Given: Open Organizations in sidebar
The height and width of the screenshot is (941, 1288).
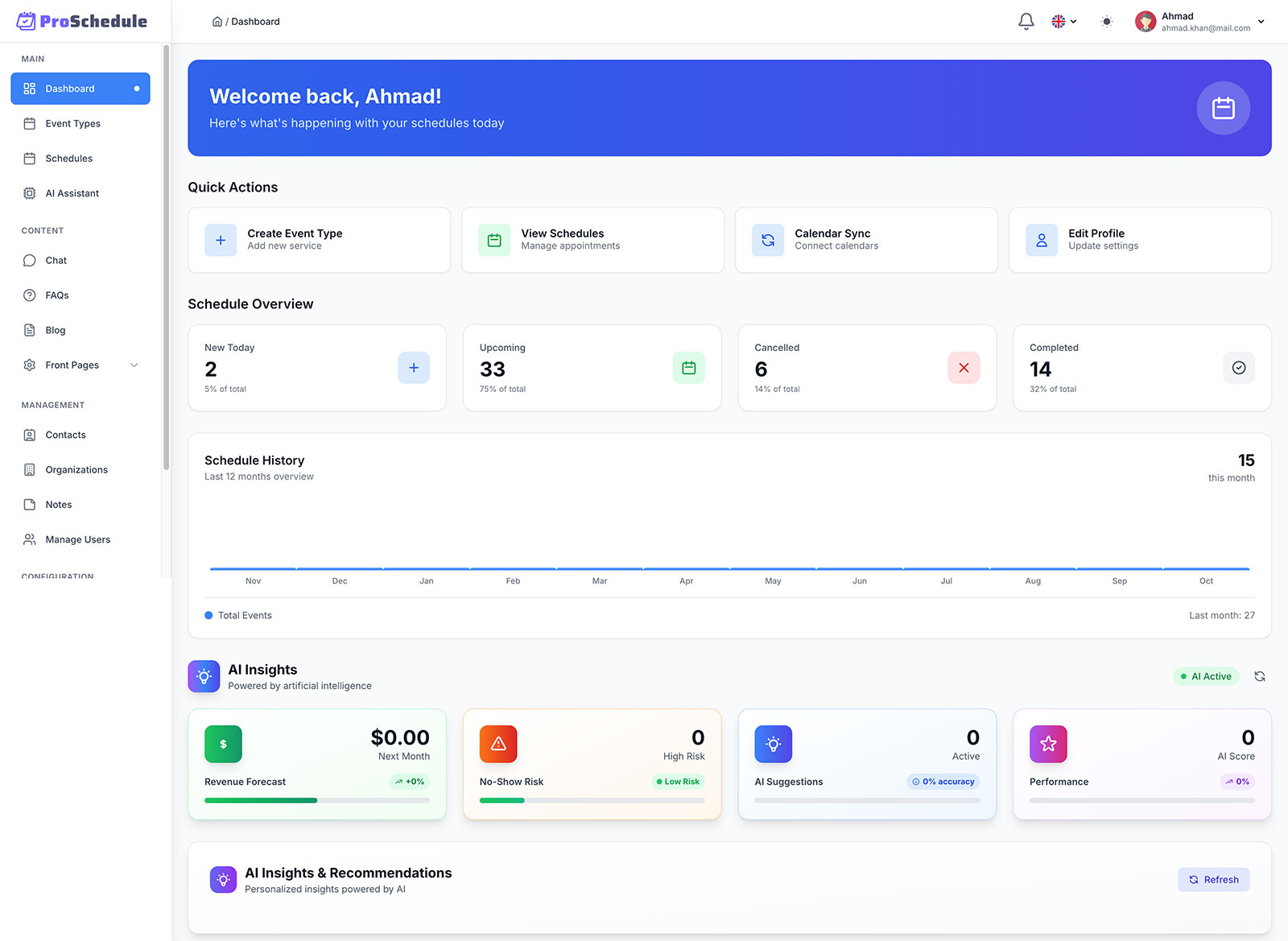Looking at the screenshot, I should click(80, 469).
